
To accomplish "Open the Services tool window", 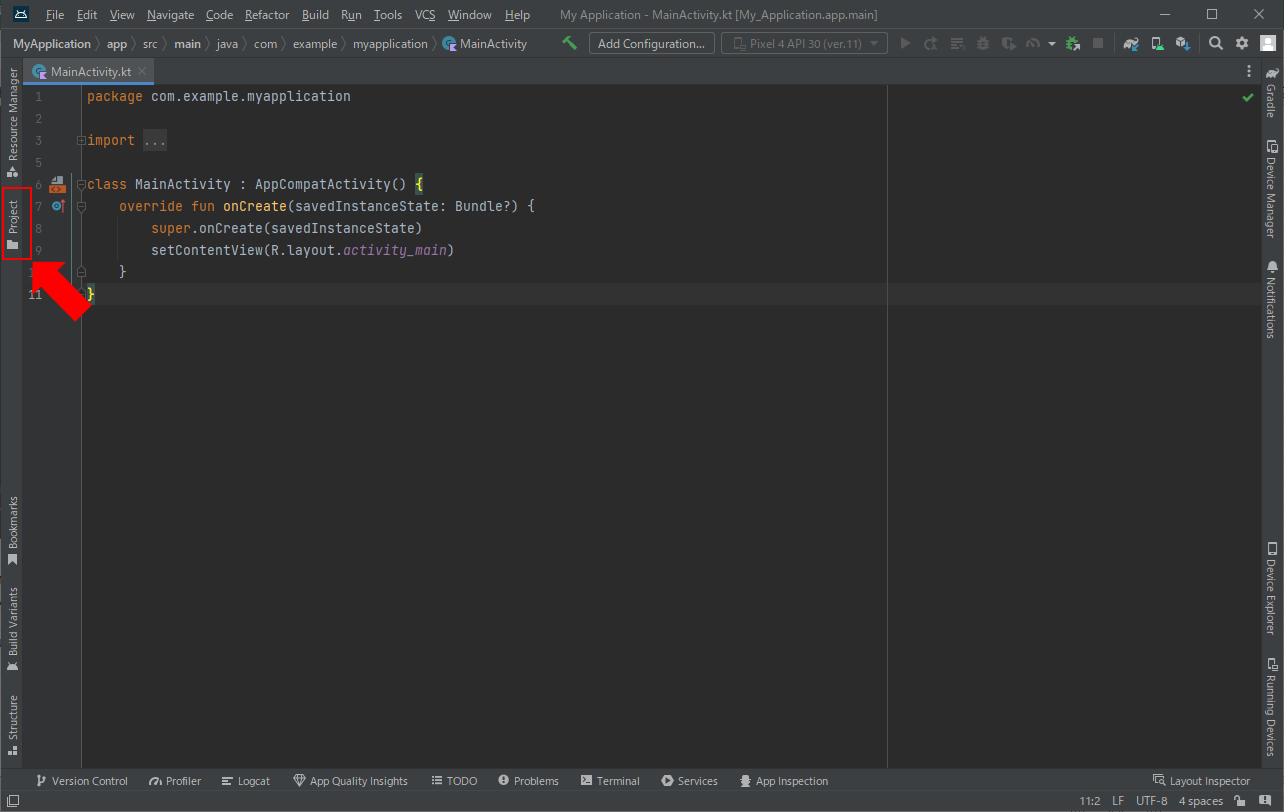I will [690, 781].
